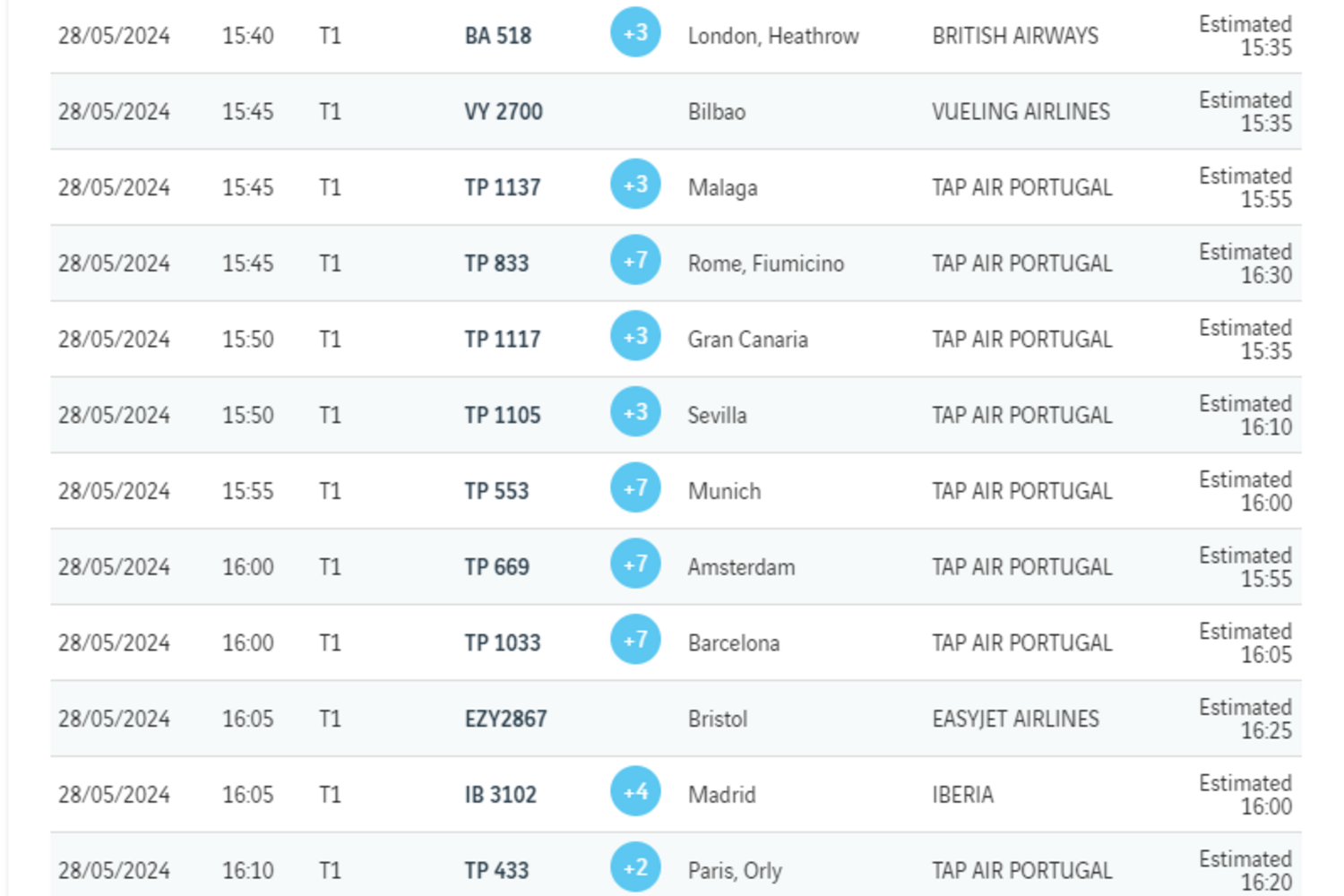1344x896 pixels.
Task: Click the +7 badge on the Rome flight
Action: pyautogui.click(x=635, y=261)
